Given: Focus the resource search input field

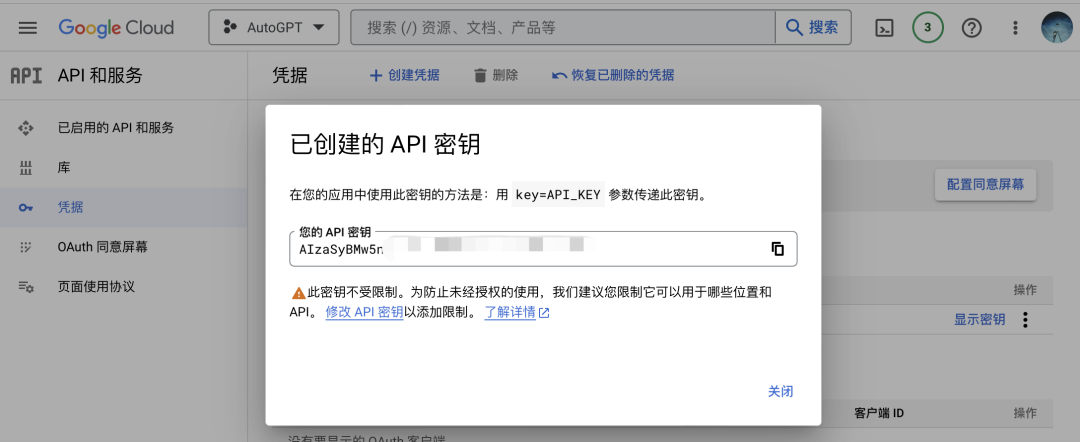Looking at the screenshot, I should tap(563, 28).
